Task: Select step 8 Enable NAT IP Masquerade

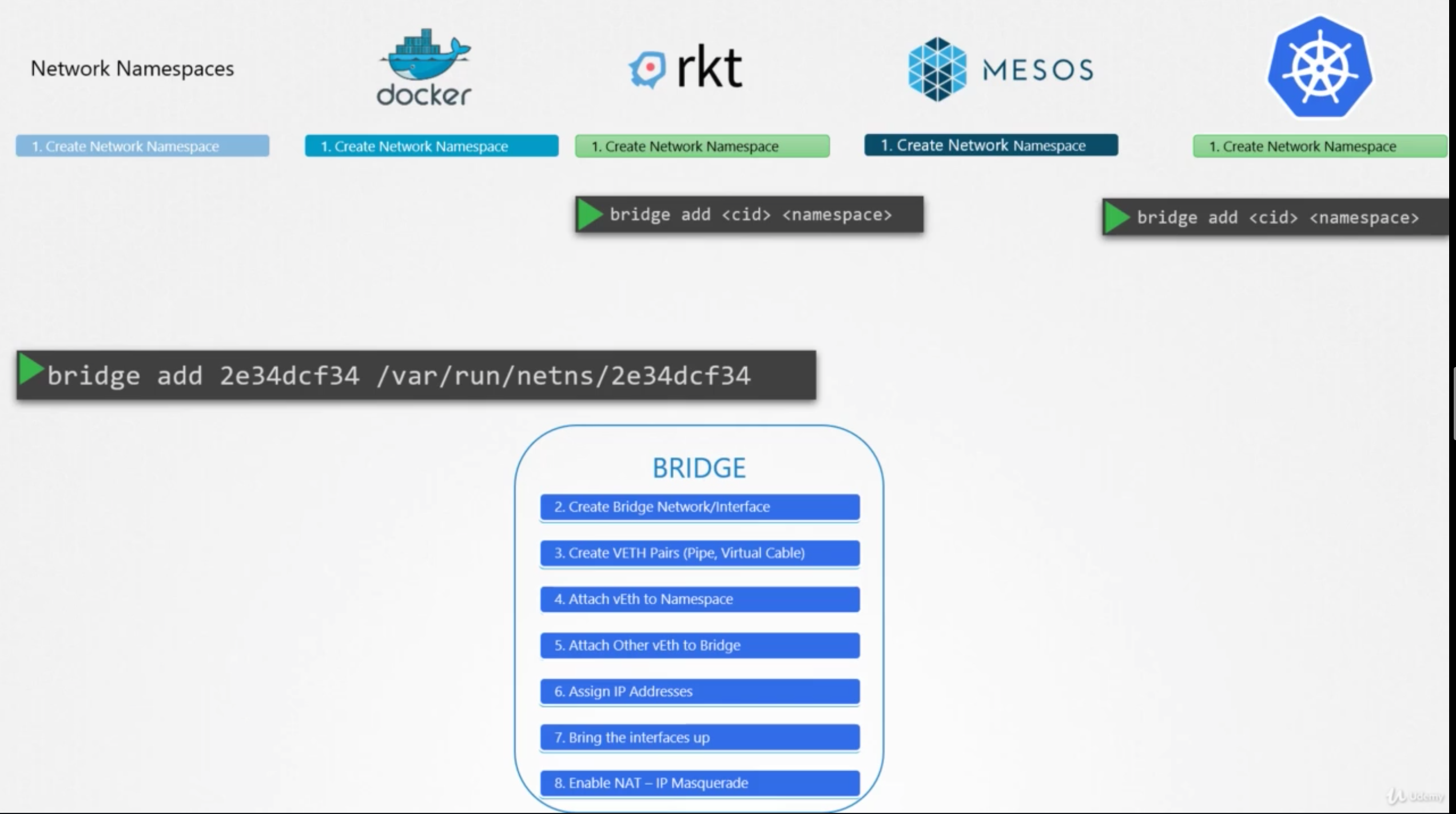Action: tap(699, 783)
